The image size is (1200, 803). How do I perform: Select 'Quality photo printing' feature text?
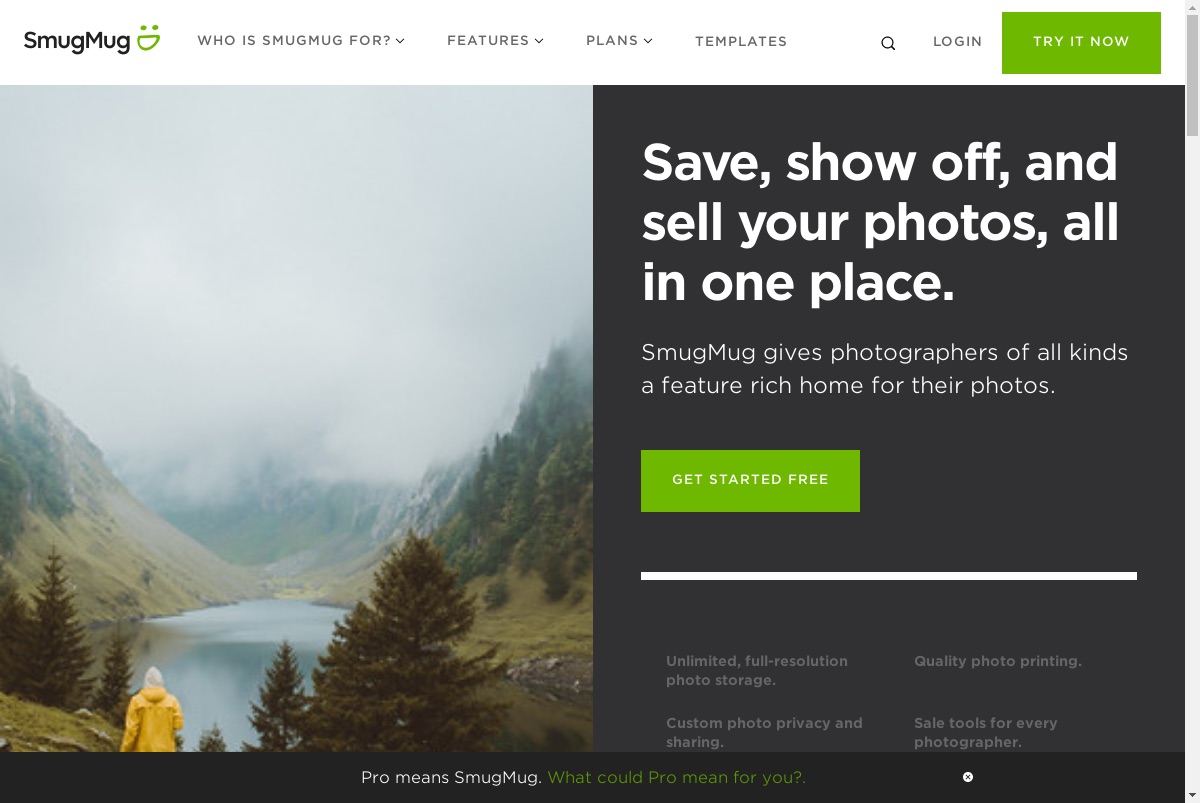click(x=998, y=661)
